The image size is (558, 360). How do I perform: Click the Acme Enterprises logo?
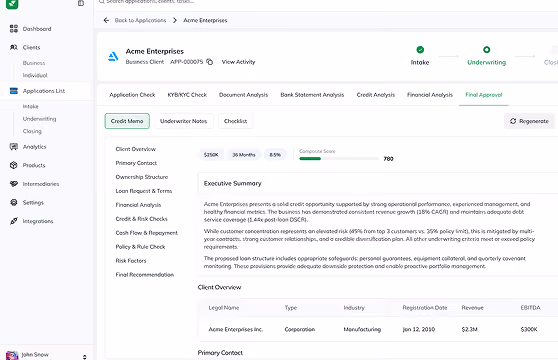(x=113, y=56)
